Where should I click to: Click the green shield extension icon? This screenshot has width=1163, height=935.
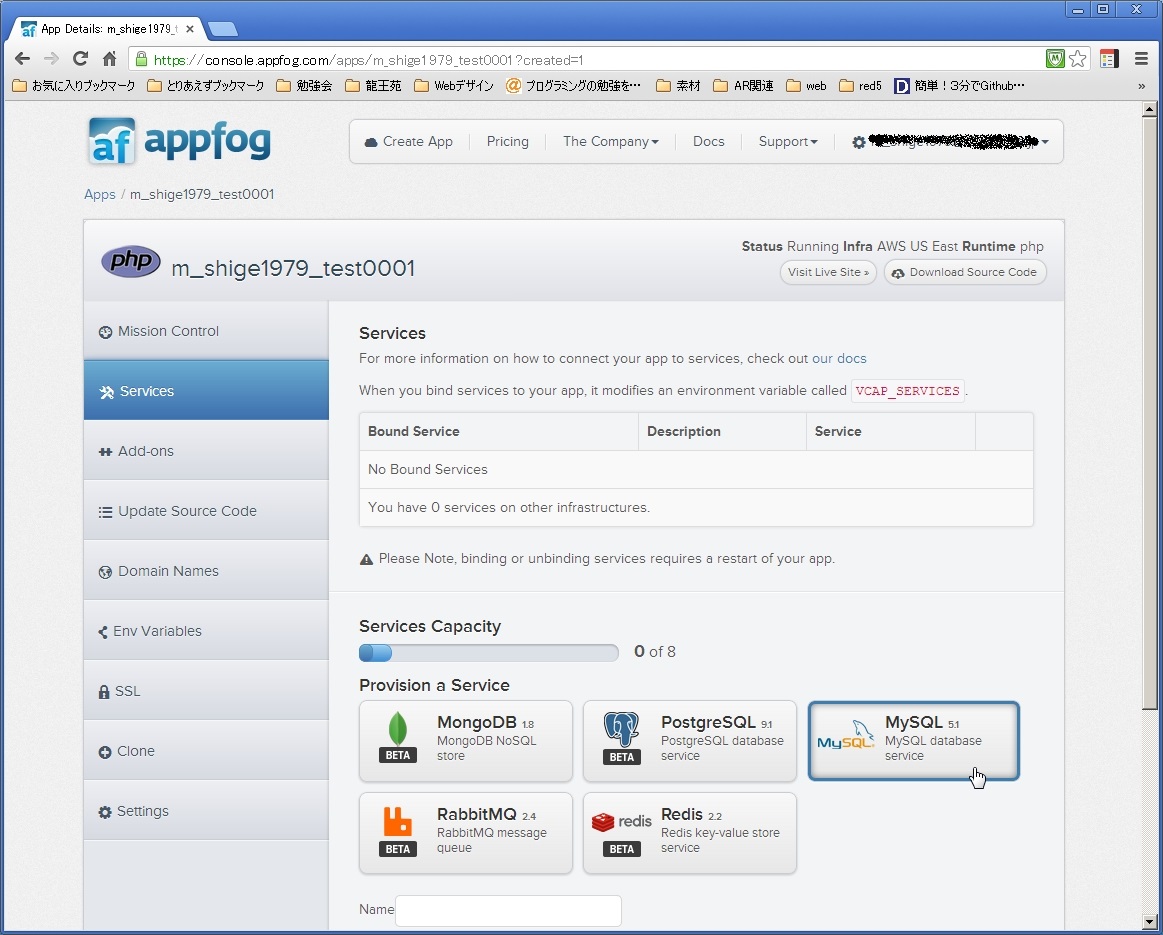click(x=1055, y=59)
